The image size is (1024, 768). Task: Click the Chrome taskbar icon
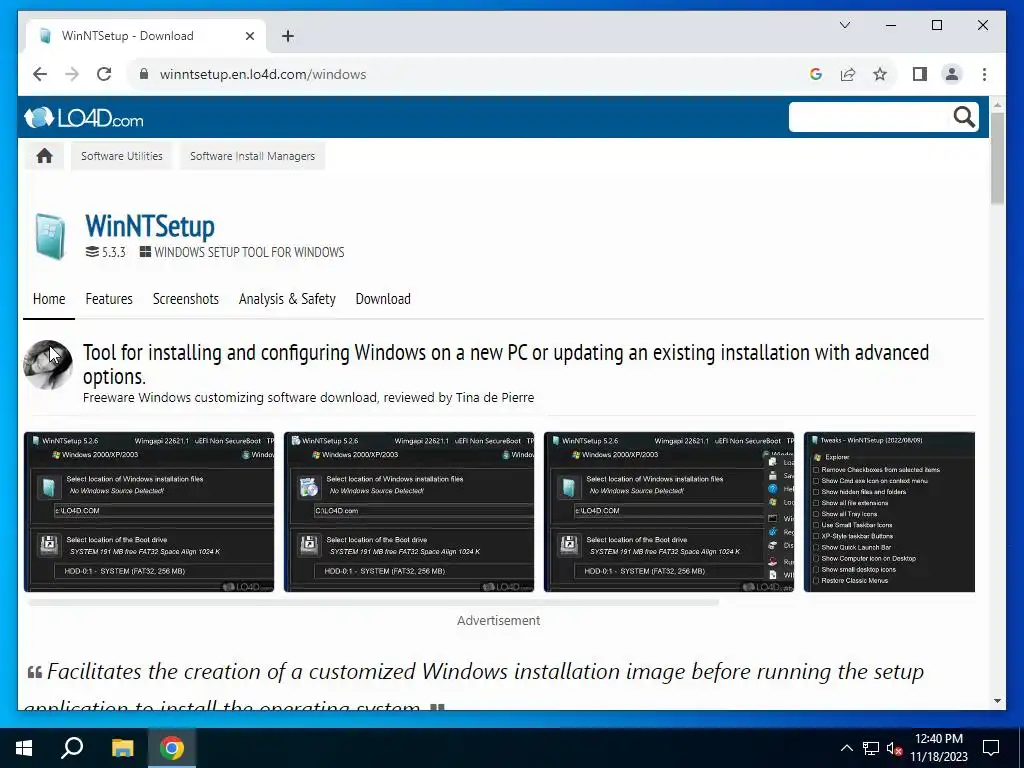(x=172, y=748)
